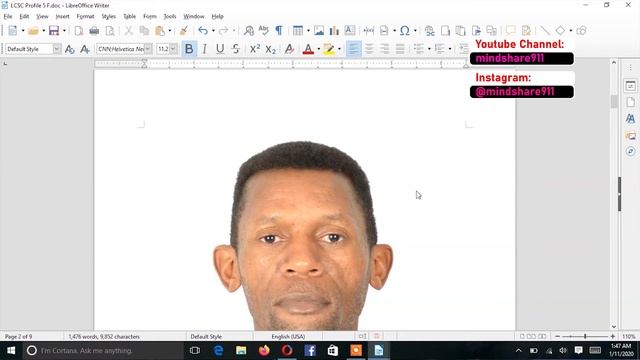Expand the font name dropdown

(x=148, y=49)
